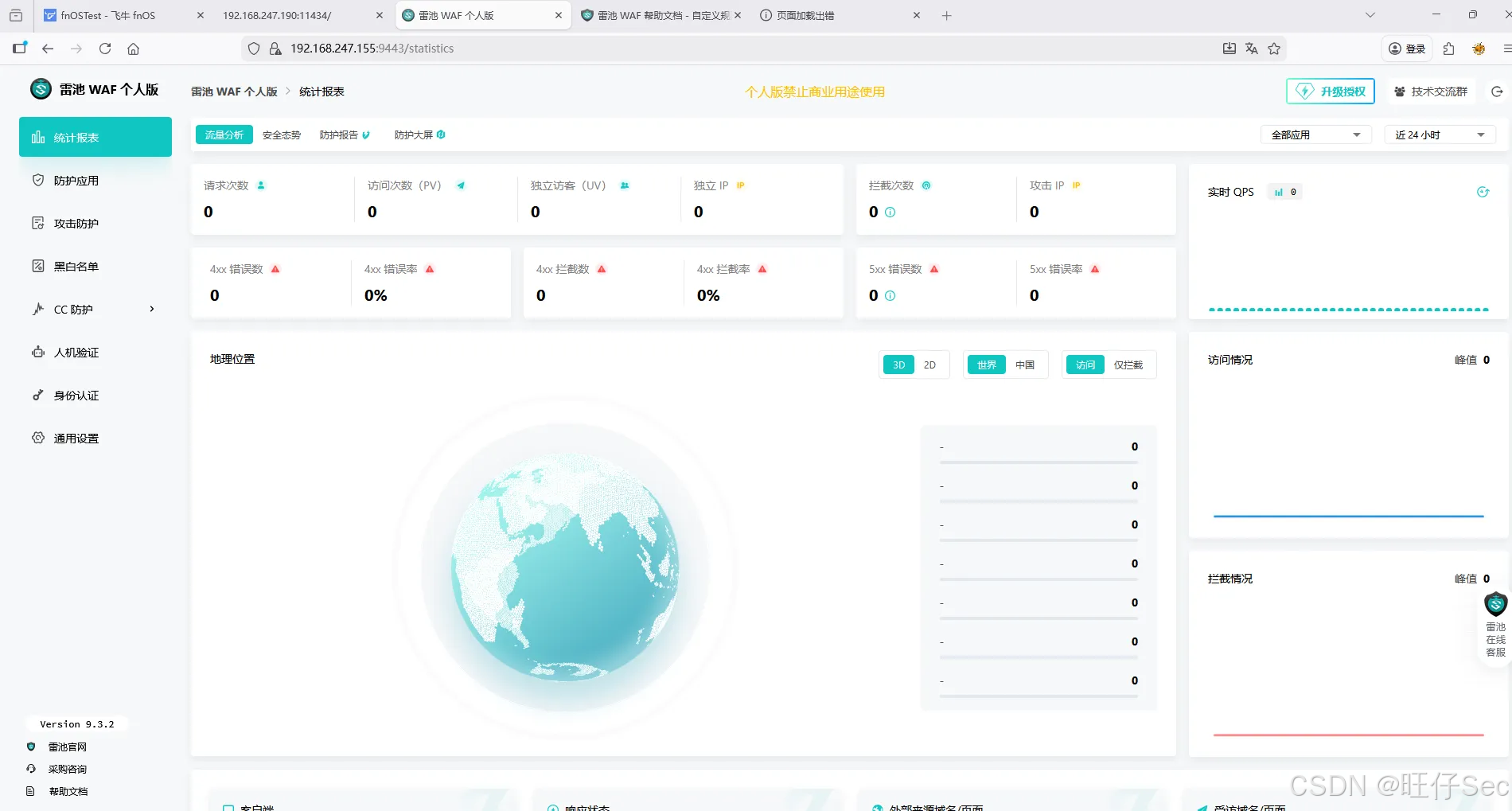Switch to the 安全态势 tab
1512x811 pixels.
point(282,135)
